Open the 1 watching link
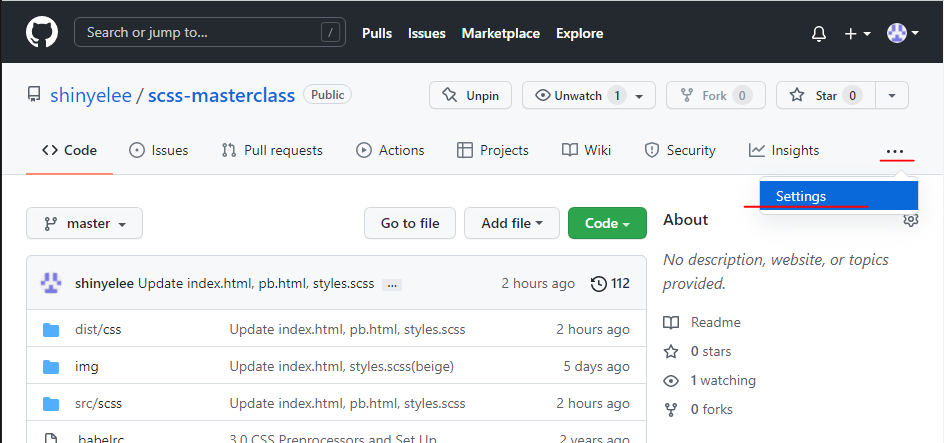 click(709, 380)
